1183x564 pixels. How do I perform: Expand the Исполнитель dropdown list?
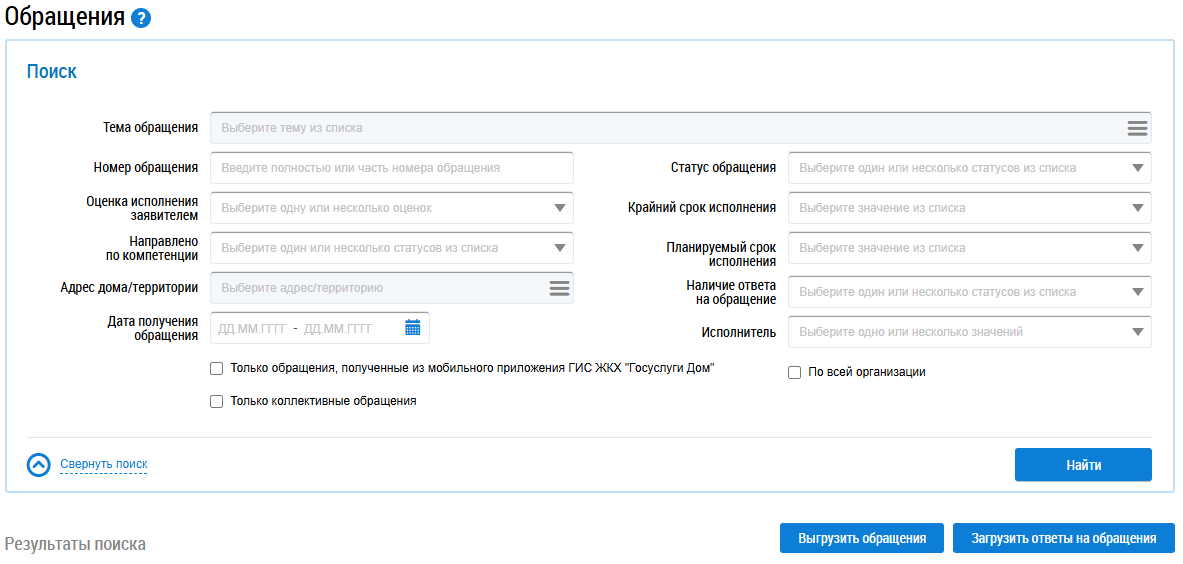[x=1137, y=332]
